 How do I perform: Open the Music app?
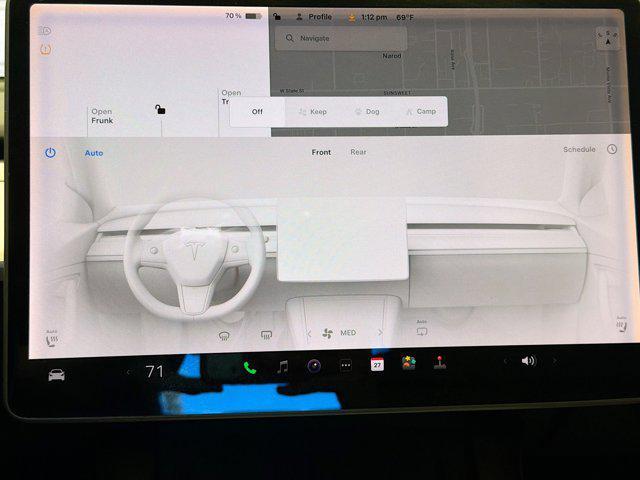pyautogui.click(x=282, y=367)
